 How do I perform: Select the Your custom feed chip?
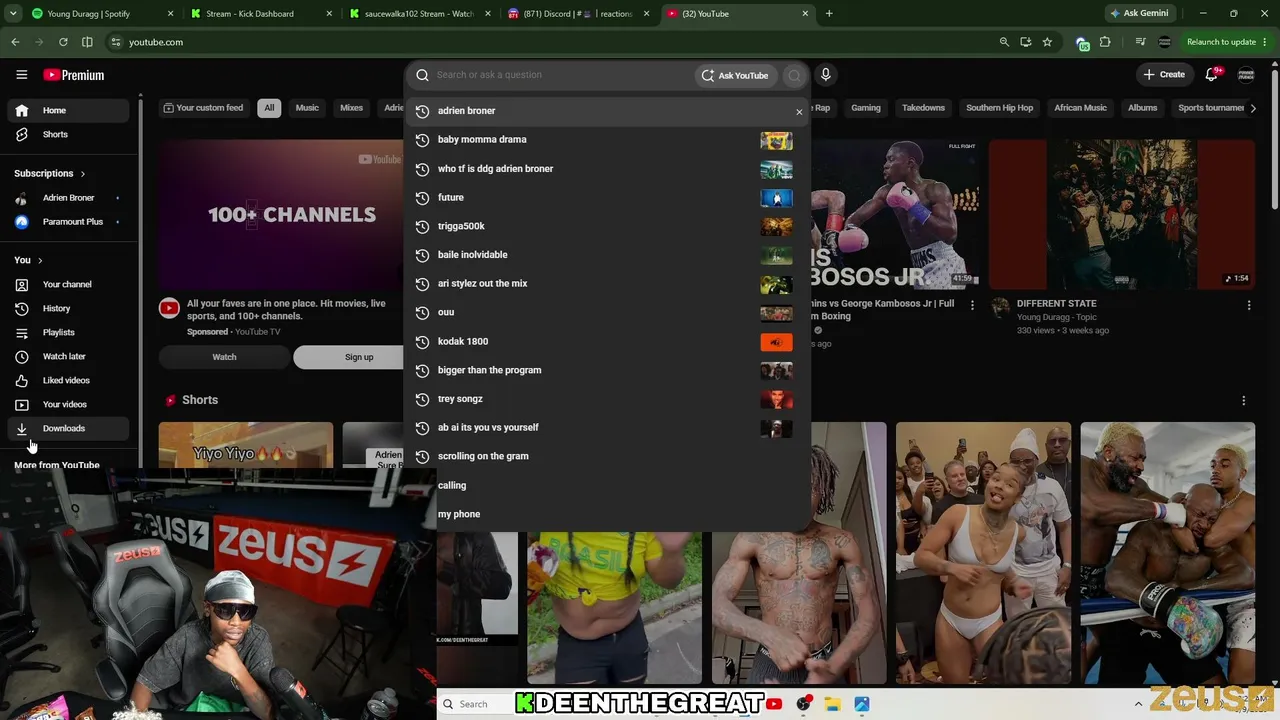(x=203, y=108)
